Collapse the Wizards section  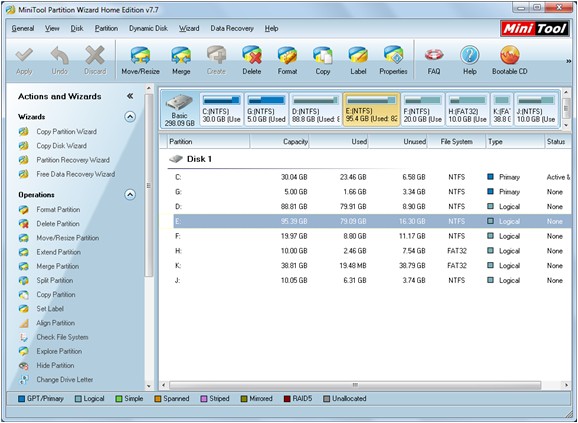(x=130, y=117)
